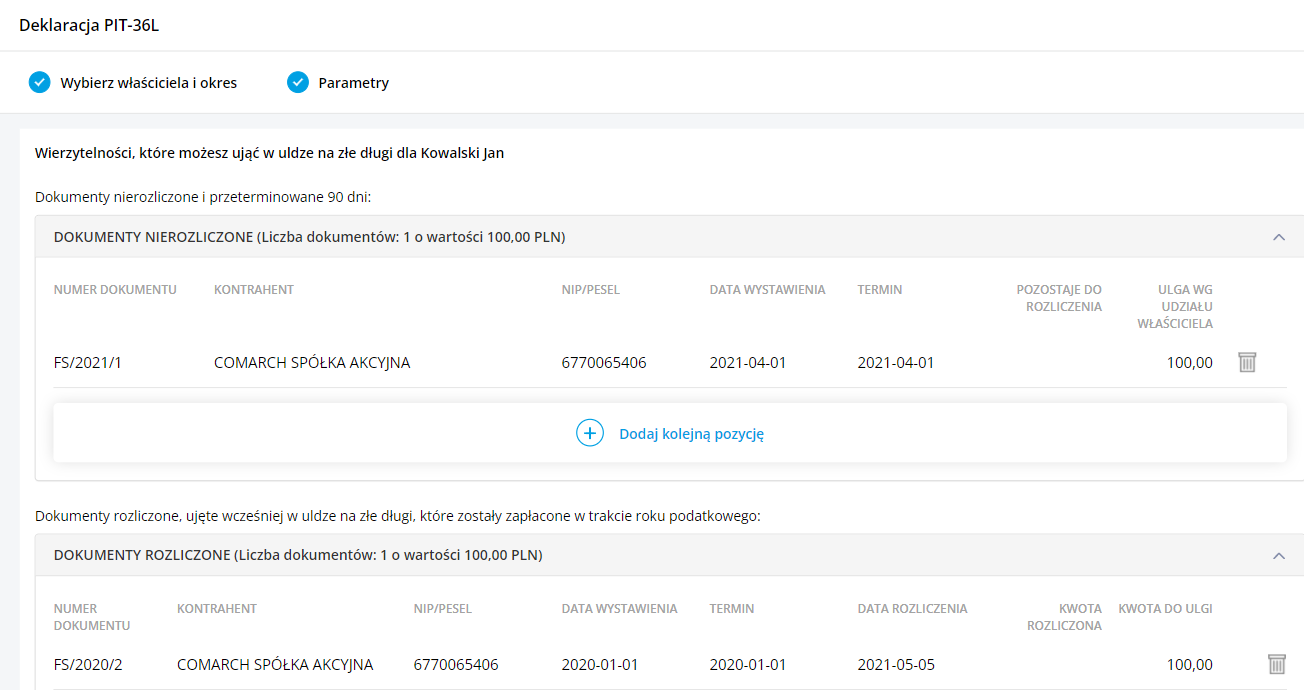The image size is (1304, 690).
Task: Delete settled document FS/2020/2 with trash icon
Action: [x=1276, y=664]
